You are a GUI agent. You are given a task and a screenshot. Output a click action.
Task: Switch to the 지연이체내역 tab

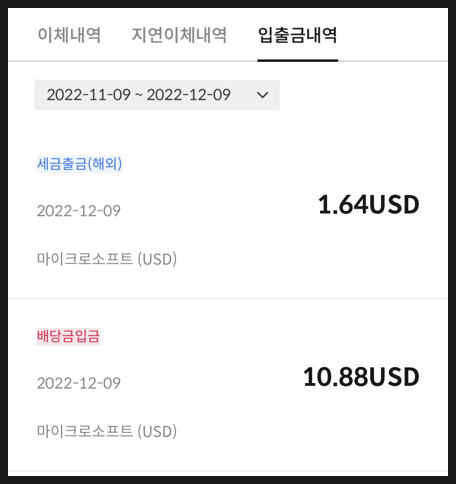179,35
